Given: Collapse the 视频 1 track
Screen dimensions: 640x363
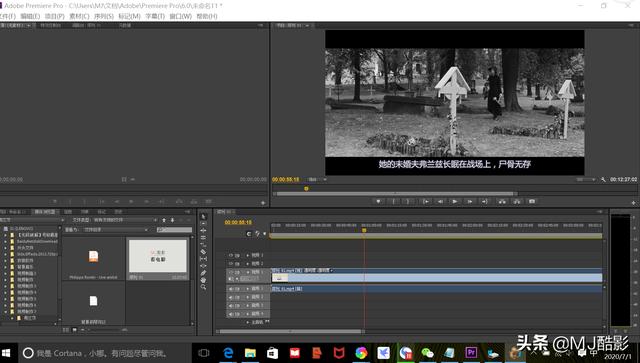Looking at the screenshot, I should [x=247, y=272].
